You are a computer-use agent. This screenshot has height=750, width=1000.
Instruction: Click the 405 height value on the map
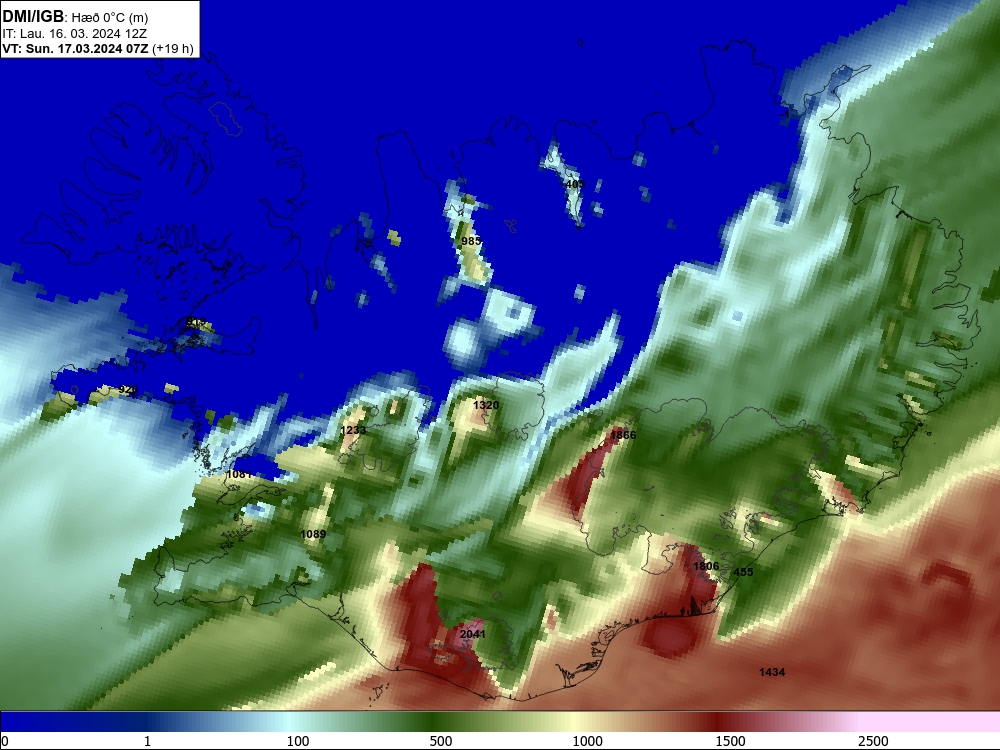click(x=575, y=184)
